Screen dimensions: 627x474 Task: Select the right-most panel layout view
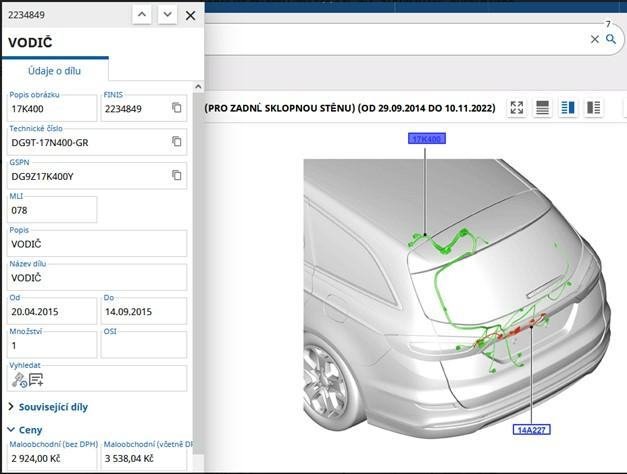594,108
